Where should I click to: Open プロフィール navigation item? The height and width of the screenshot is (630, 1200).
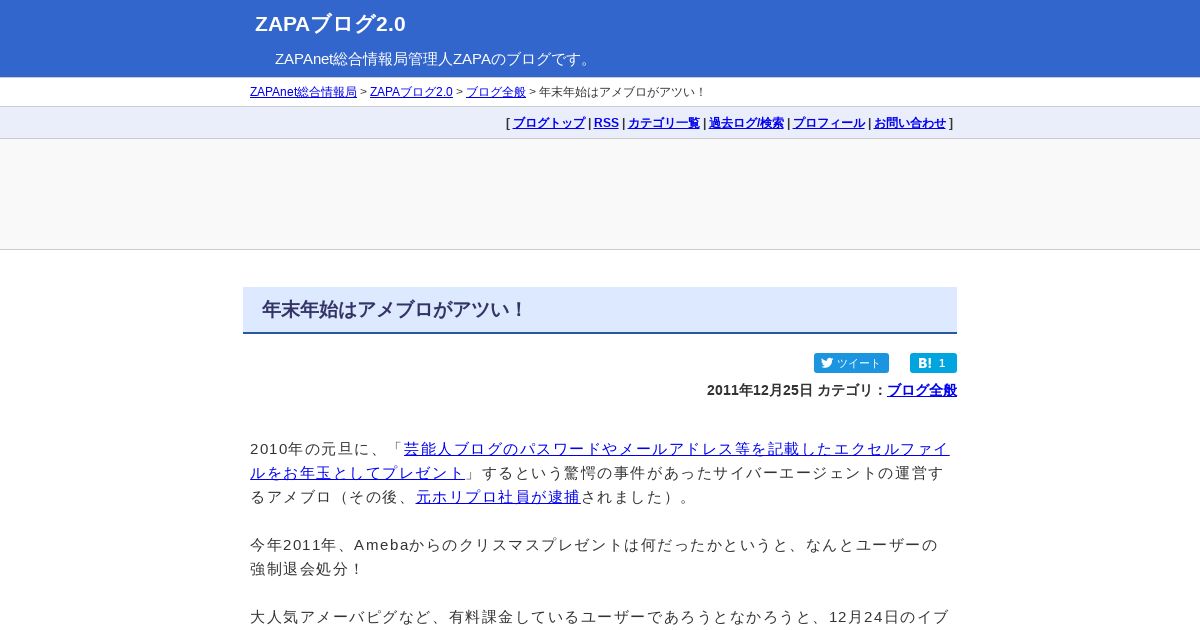tap(829, 123)
